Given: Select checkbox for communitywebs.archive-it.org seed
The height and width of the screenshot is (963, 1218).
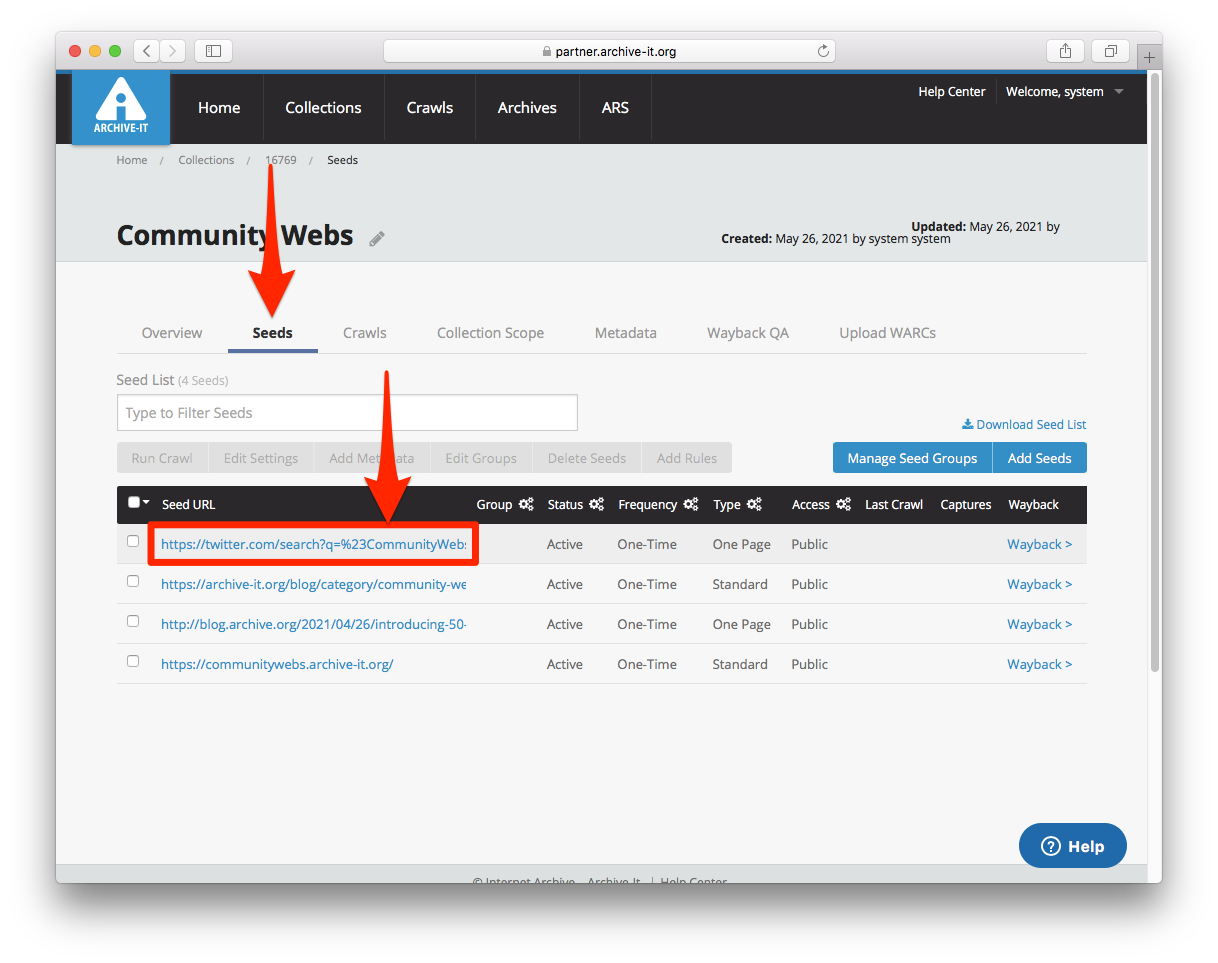Looking at the screenshot, I should pos(133,661).
